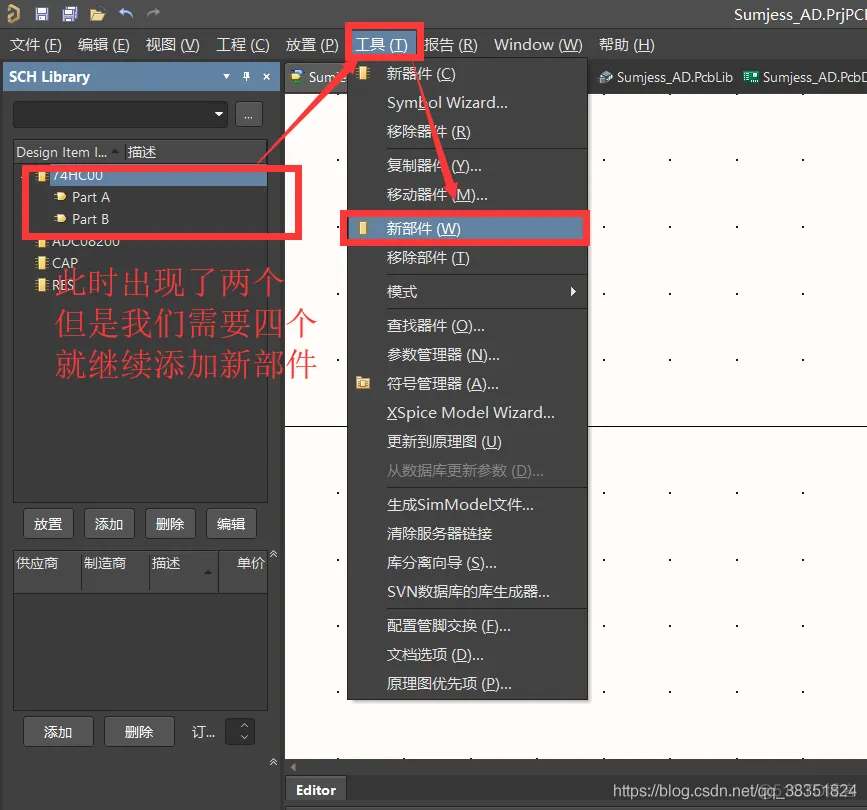Screen dimensions: 867x810
Task: Click the Save All icon
Action: click(x=69, y=14)
